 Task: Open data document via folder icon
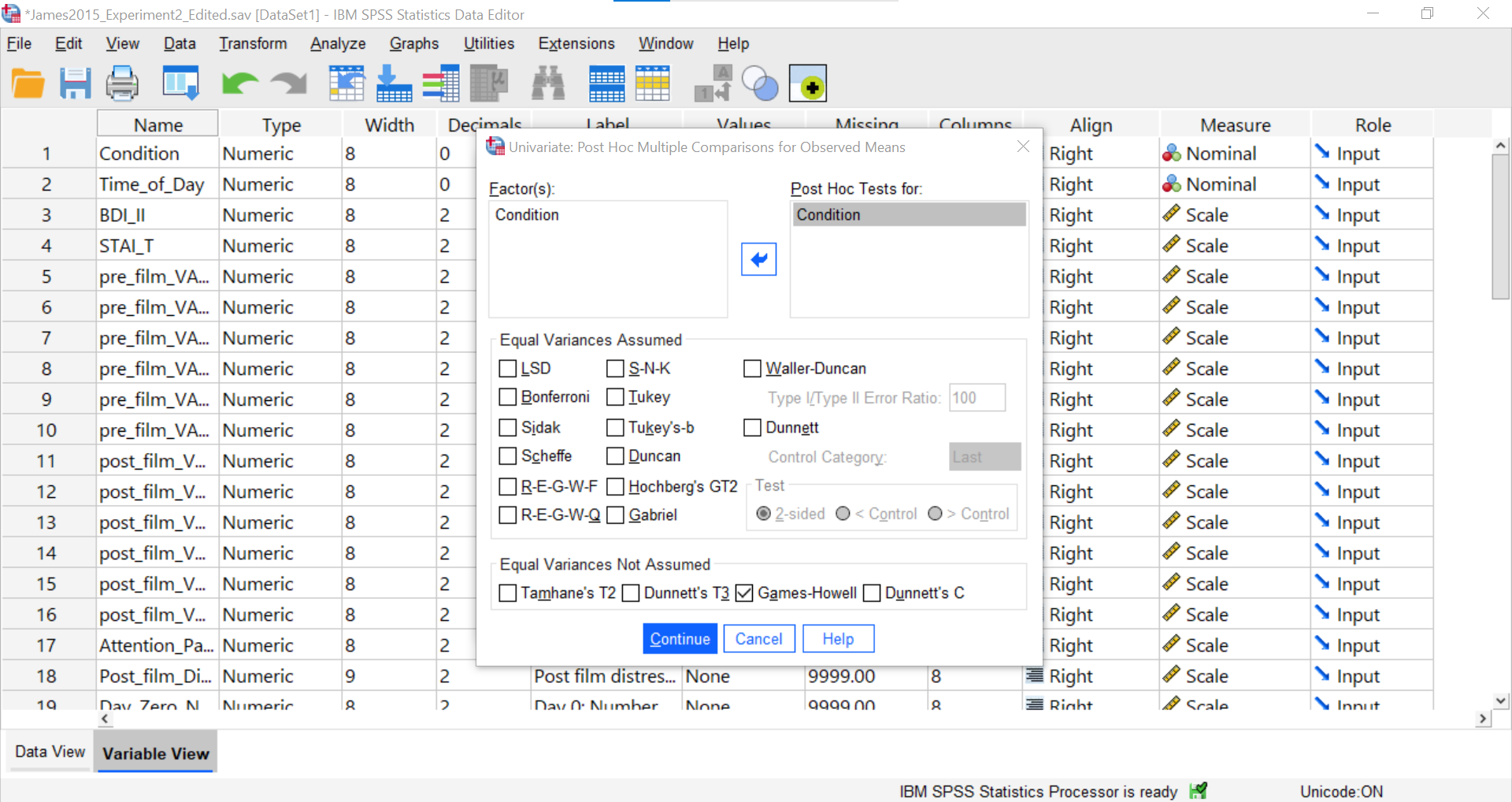coord(28,84)
